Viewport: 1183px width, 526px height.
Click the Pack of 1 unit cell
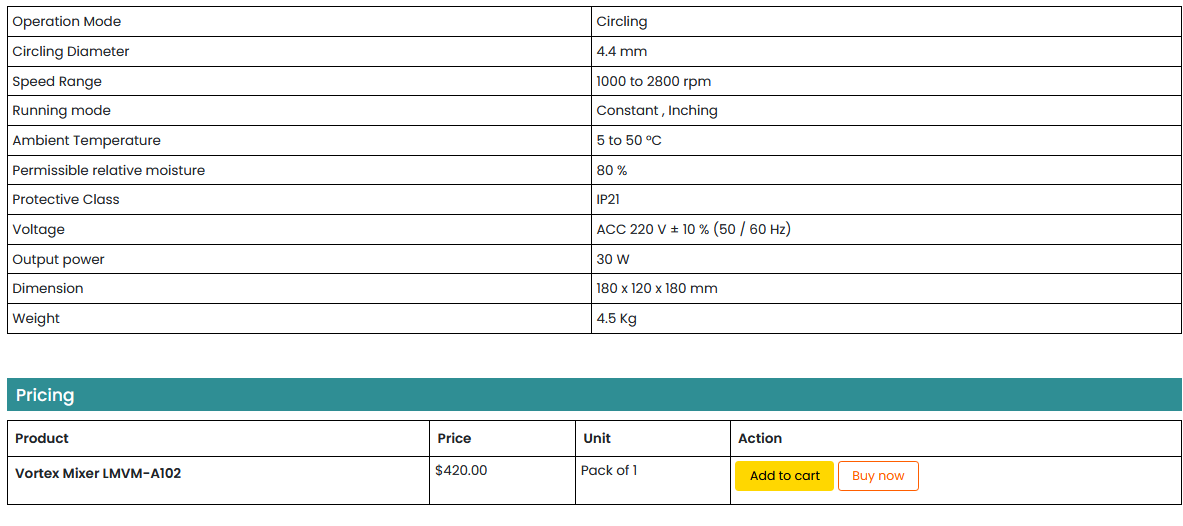(609, 470)
